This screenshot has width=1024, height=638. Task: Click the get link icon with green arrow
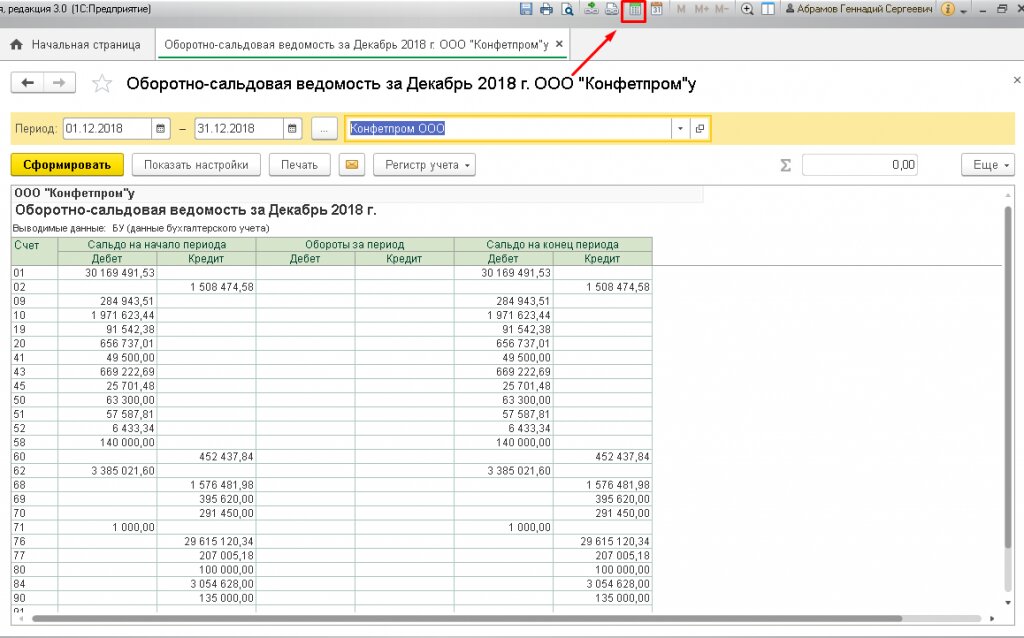click(x=591, y=9)
